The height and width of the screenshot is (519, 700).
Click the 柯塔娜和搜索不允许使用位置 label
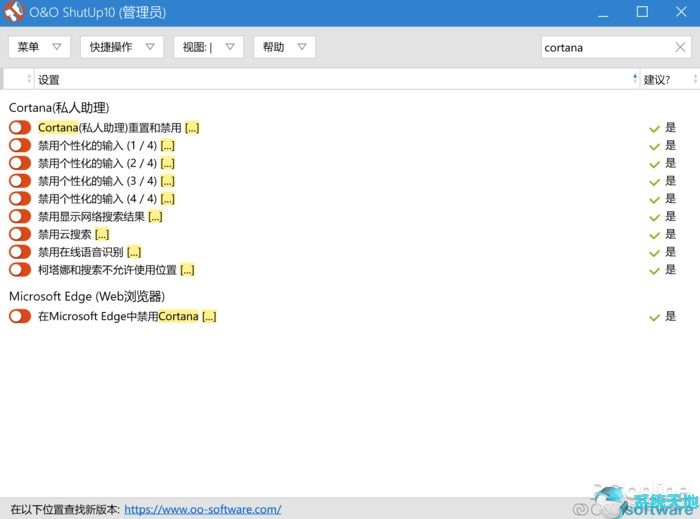pyautogui.click(x=107, y=270)
